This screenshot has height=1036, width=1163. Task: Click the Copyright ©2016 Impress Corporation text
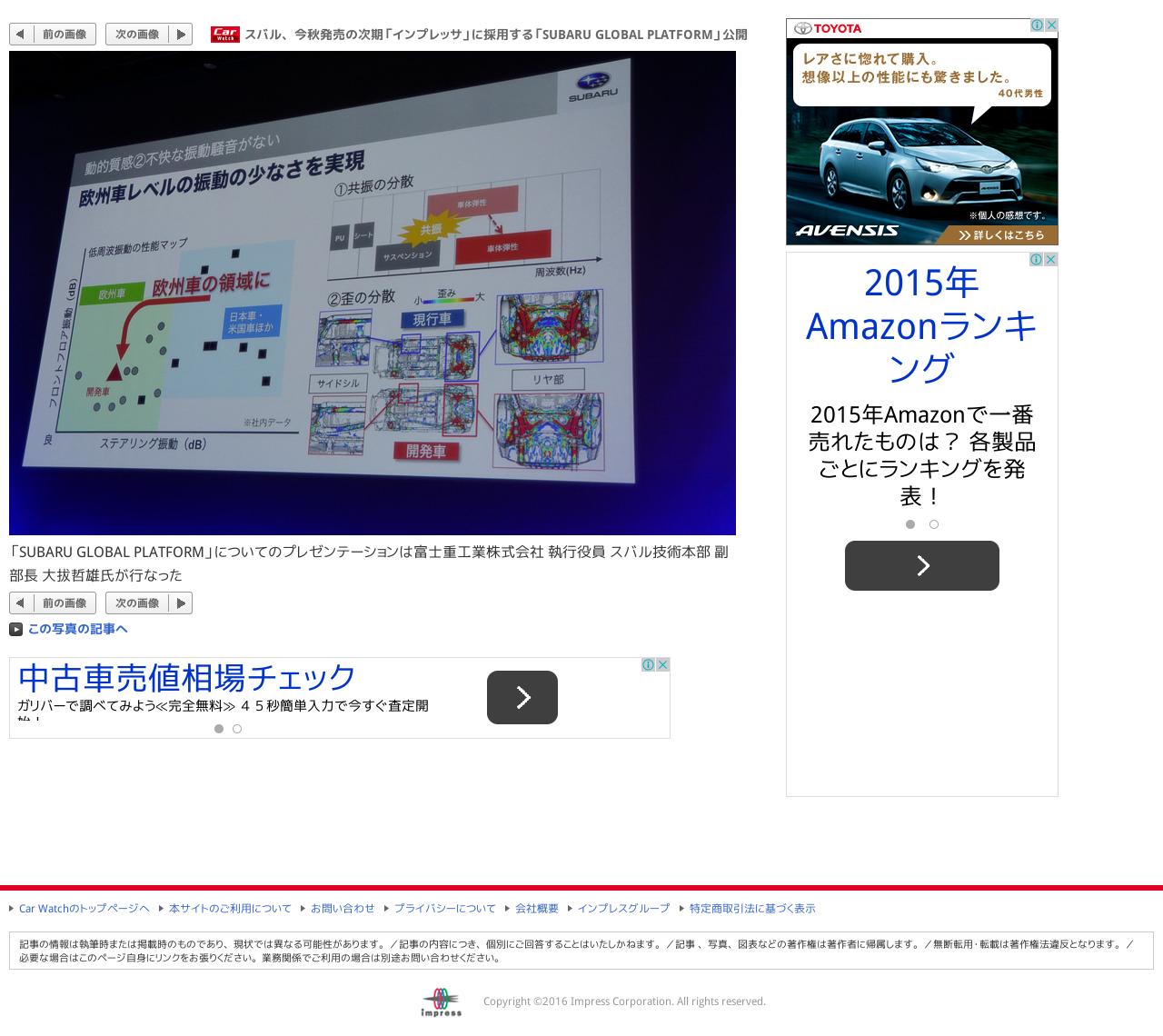pos(624,1001)
